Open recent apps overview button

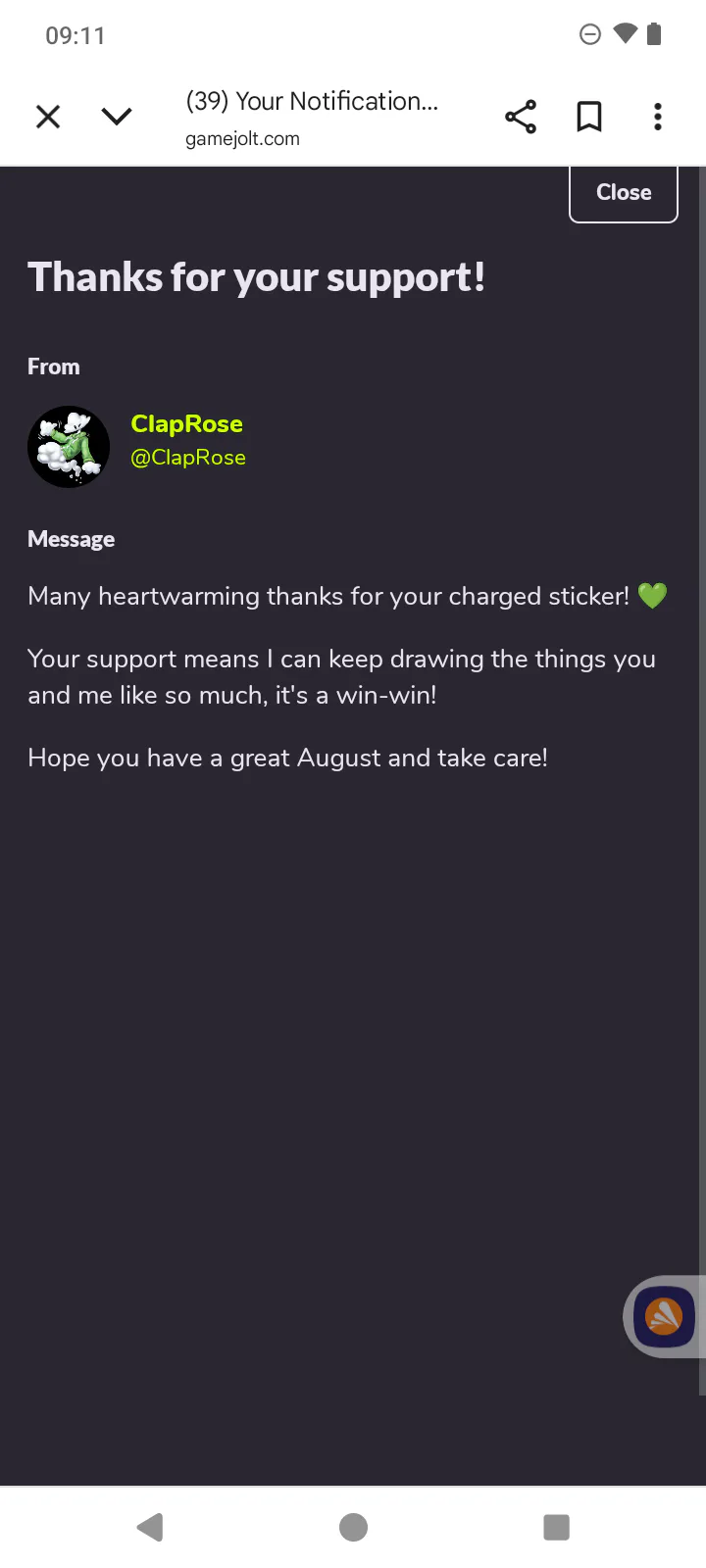pyautogui.click(x=556, y=1527)
